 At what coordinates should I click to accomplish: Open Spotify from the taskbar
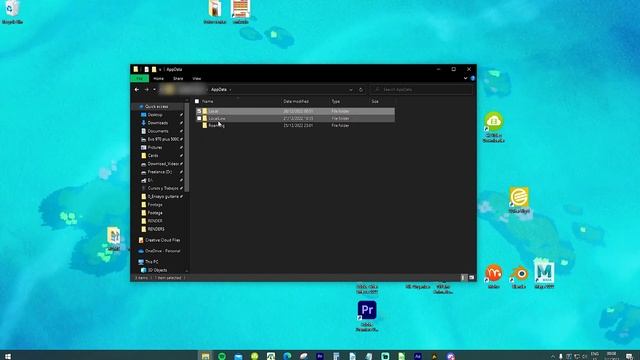[222, 356]
